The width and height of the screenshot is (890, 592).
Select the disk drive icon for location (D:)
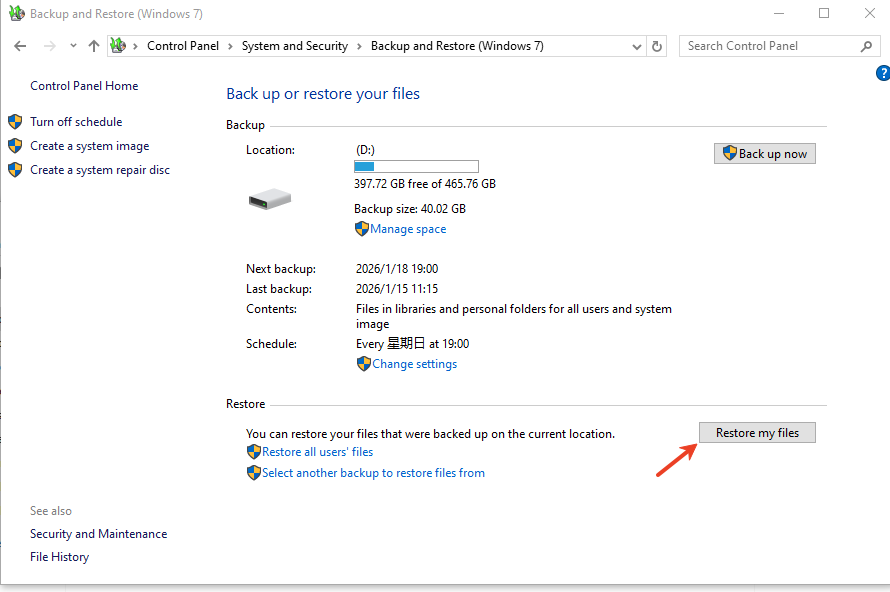[x=268, y=197]
